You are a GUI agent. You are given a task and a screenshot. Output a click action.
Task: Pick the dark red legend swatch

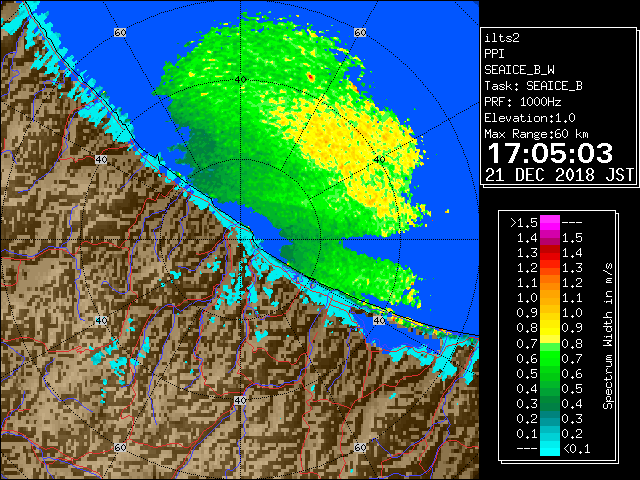(550, 249)
